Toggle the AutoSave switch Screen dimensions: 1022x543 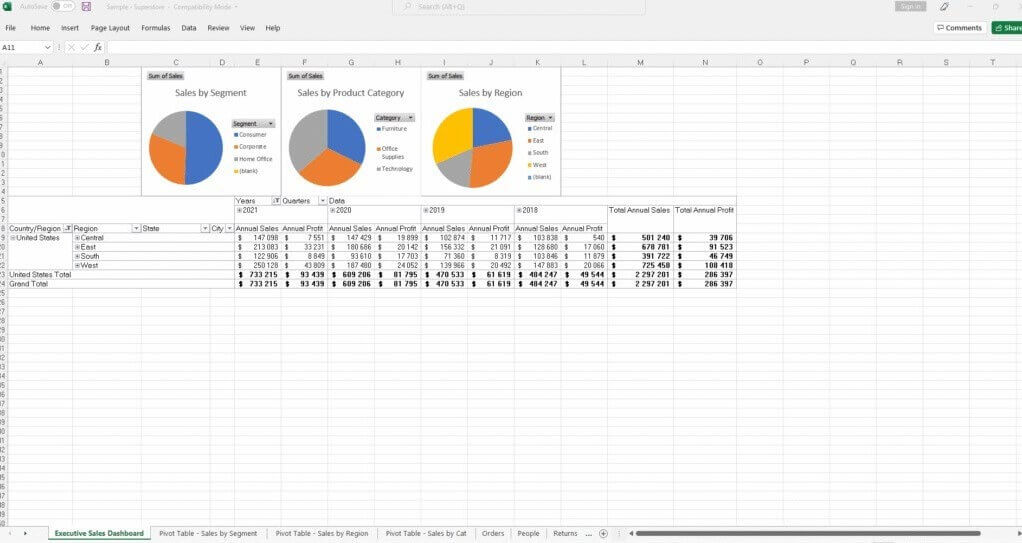(x=62, y=6)
